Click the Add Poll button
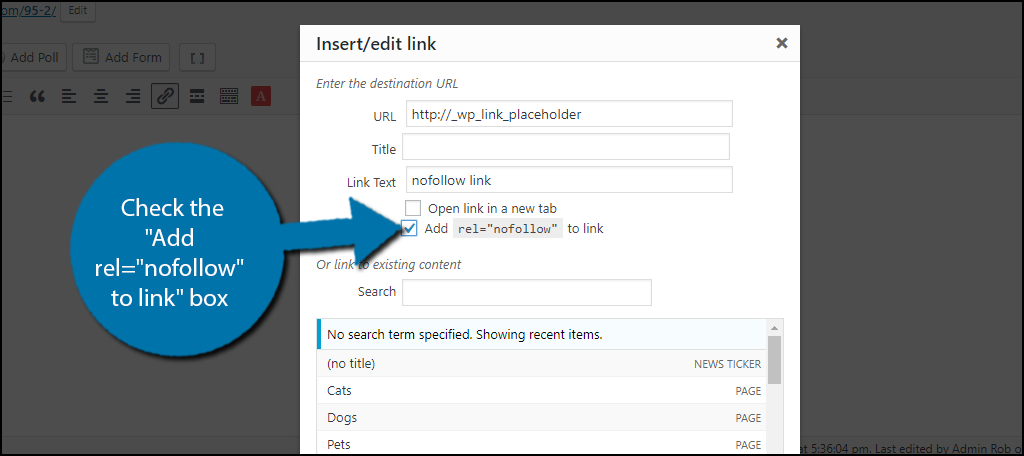 pos(33,57)
